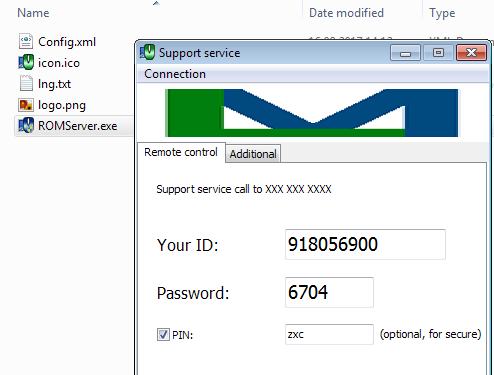
Task: Sort files by Name column header
Action: pyautogui.click(x=33, y=13)
